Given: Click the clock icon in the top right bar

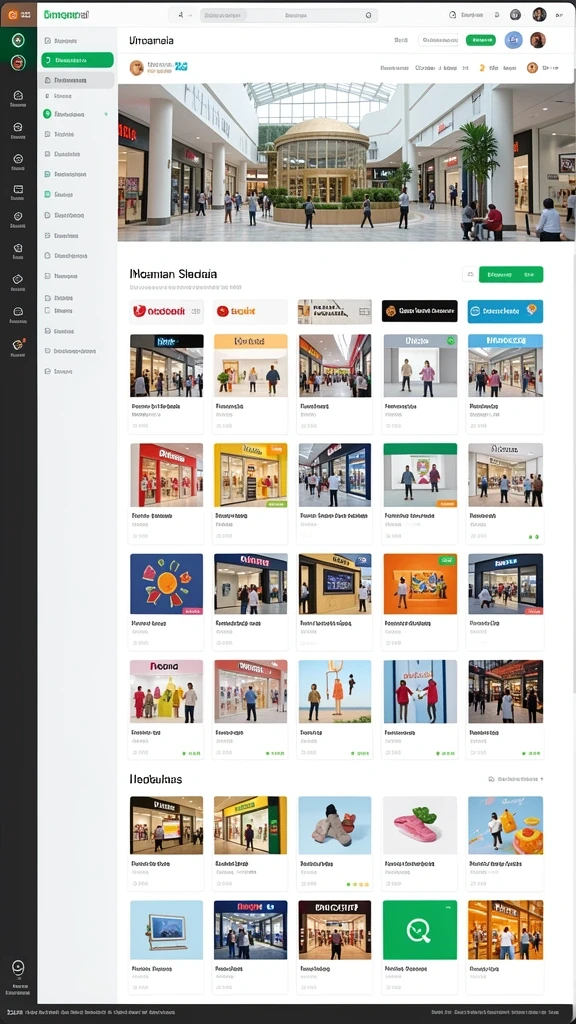Looking at the screenshot, I should tap(453, 14).
